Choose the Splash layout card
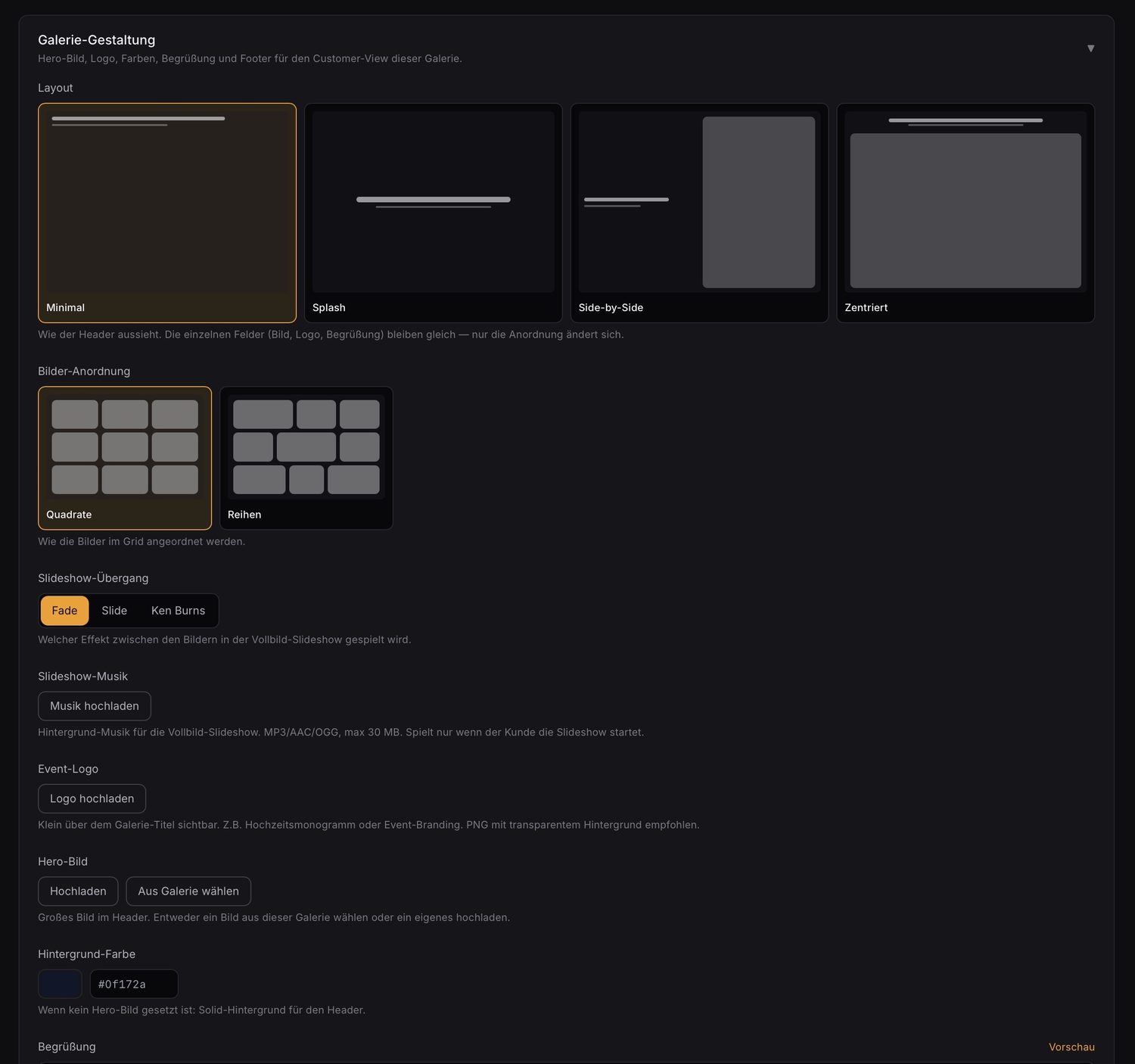The image size is (1135, 1064). (433, 213)
